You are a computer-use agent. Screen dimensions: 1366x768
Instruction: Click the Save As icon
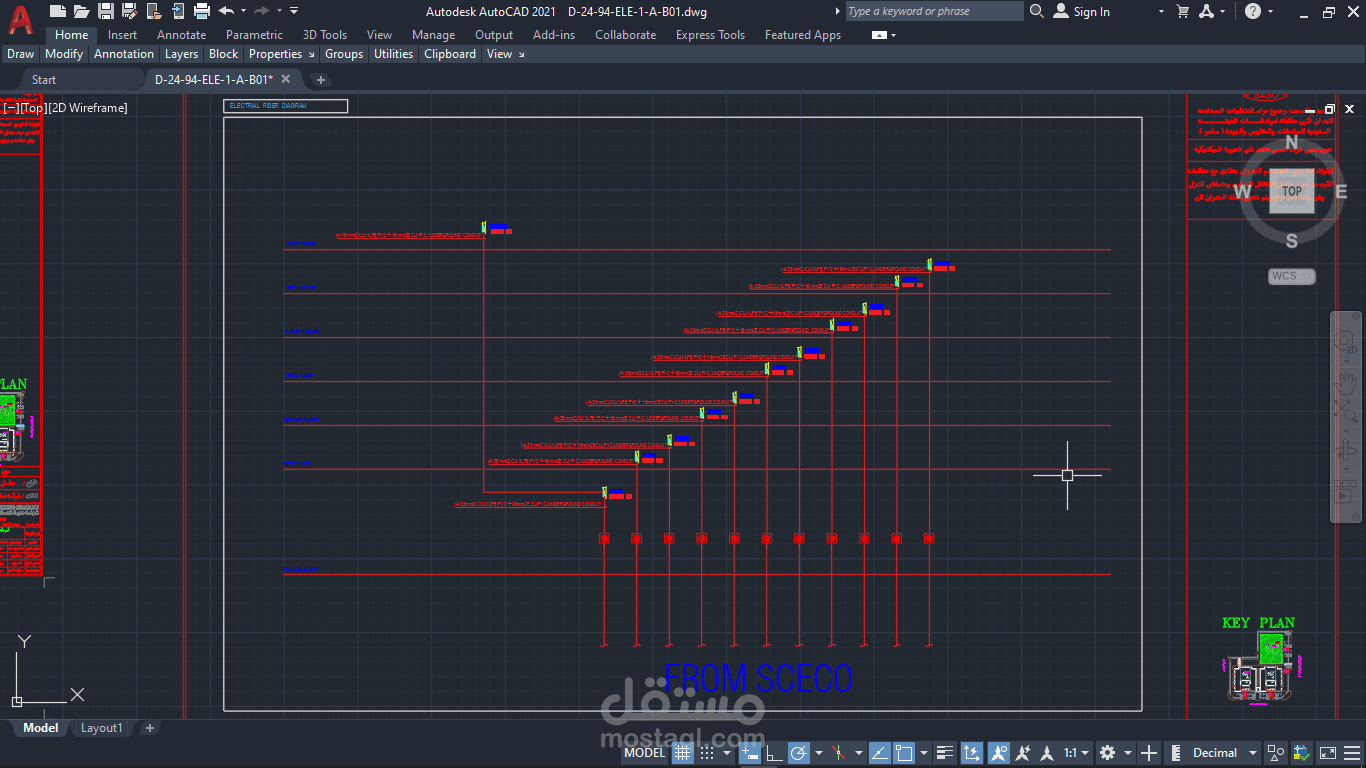point(129,11)
